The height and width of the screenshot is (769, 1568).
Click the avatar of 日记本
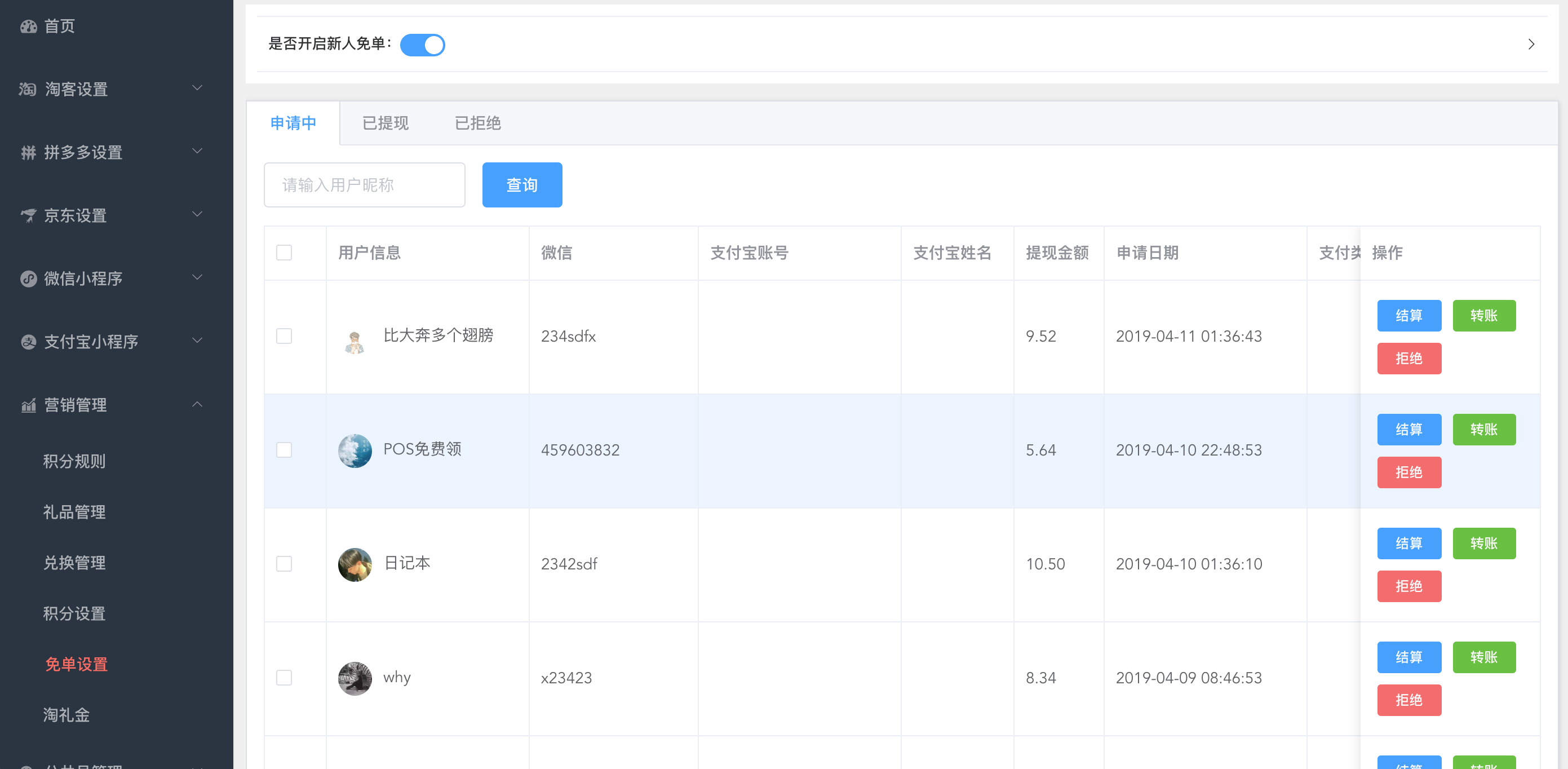[355, 564]
